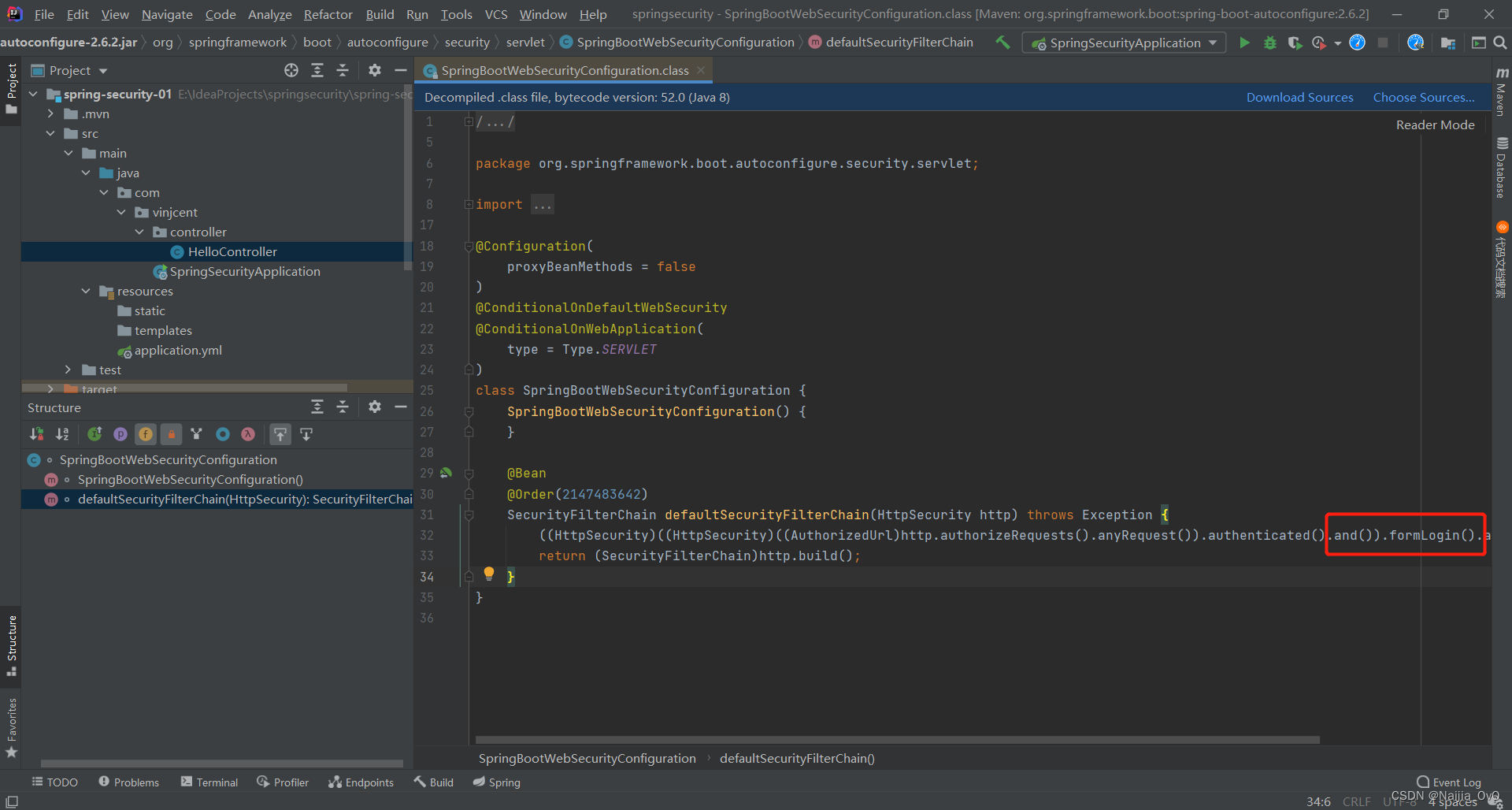
Task: Open the Refactor menu
Action: point(327,14)
